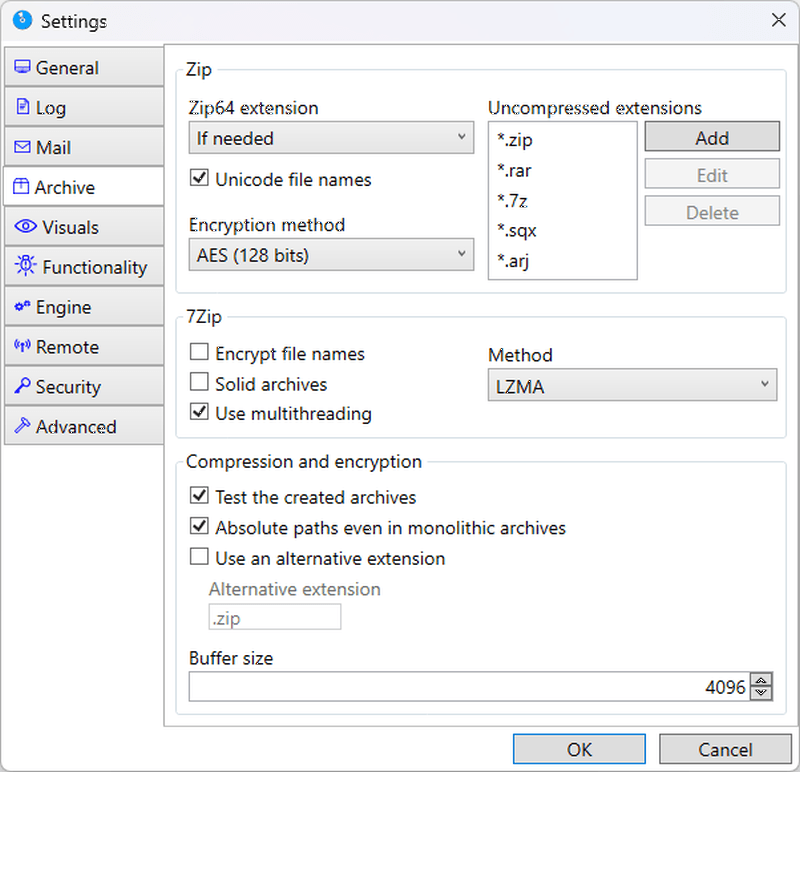Image resolution: width=800 pixels, height=880 pixels.
Task: Click the monitor icon next to General
Action: click(22, 67)
